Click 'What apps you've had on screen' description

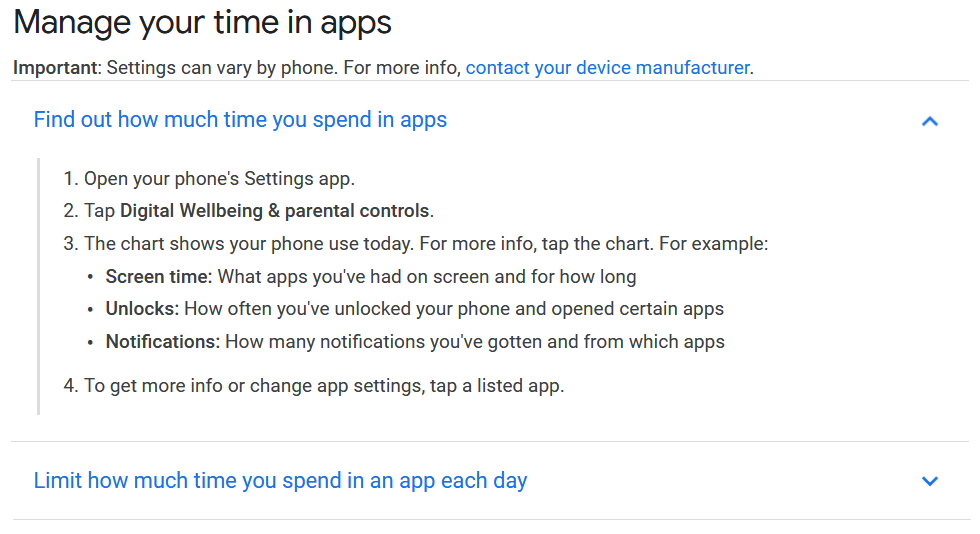(x=427, y=276)
